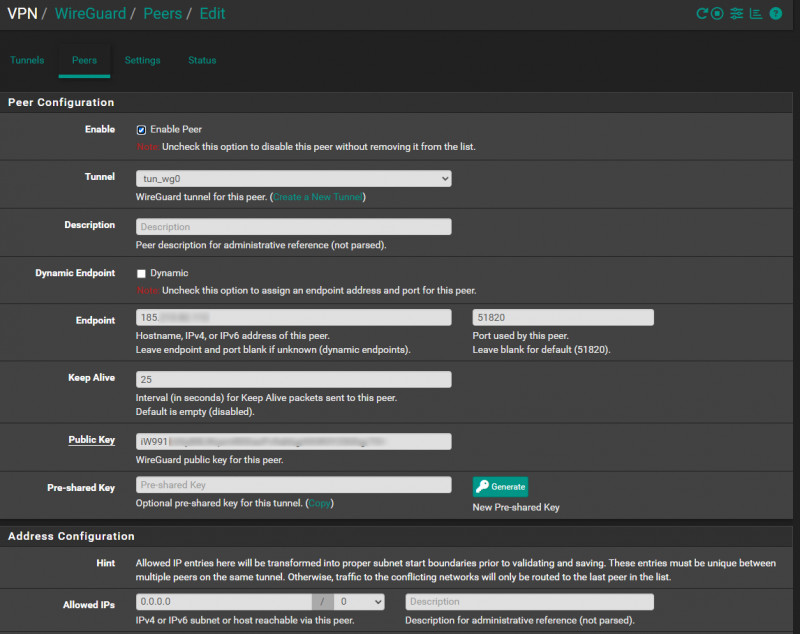This screenshot has height=634, width=800.
Task: Click the Create a New Tunnel link
Action: 318,197
